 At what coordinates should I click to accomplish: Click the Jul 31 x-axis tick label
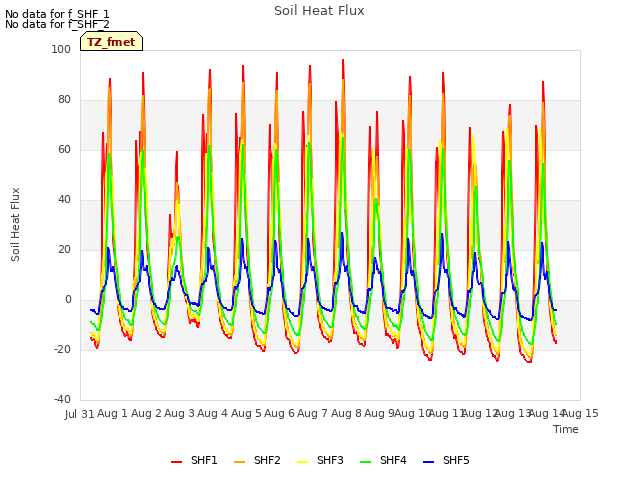coord(80,414)
